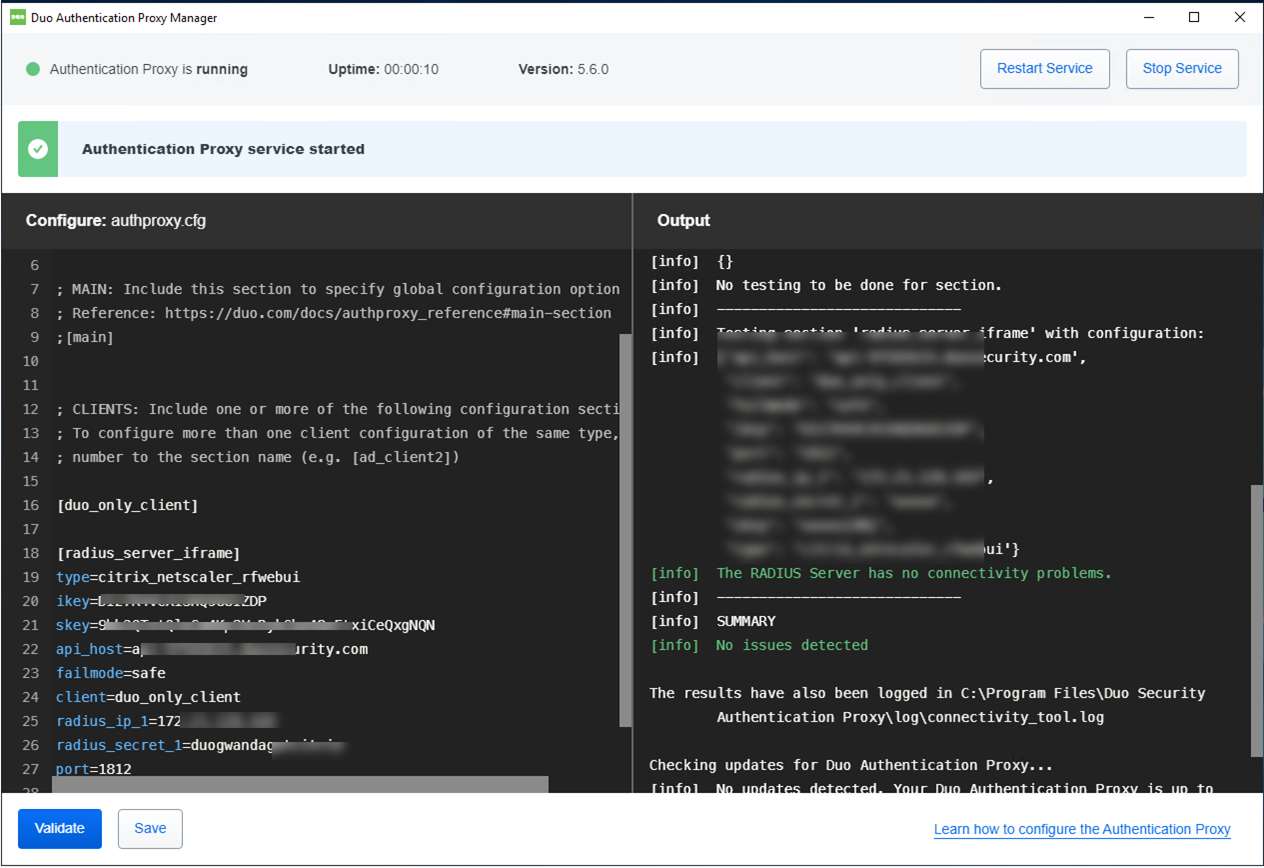Stop the Authentication Proxy service
This screenshot has width=1264, height=868.
click(1182, 69)
